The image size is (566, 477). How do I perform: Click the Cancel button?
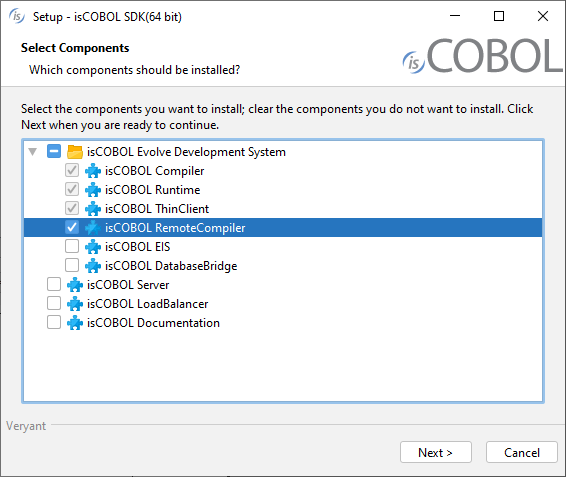pos(522,452)
